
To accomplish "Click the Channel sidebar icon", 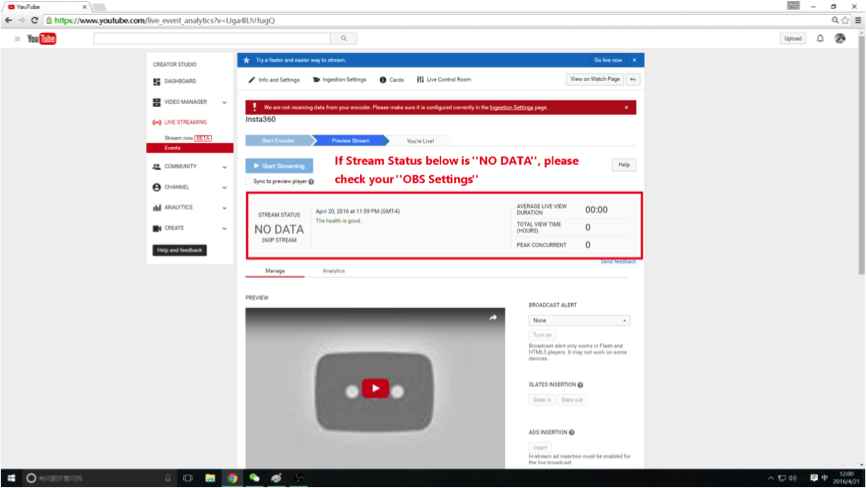I will [157, 187].
